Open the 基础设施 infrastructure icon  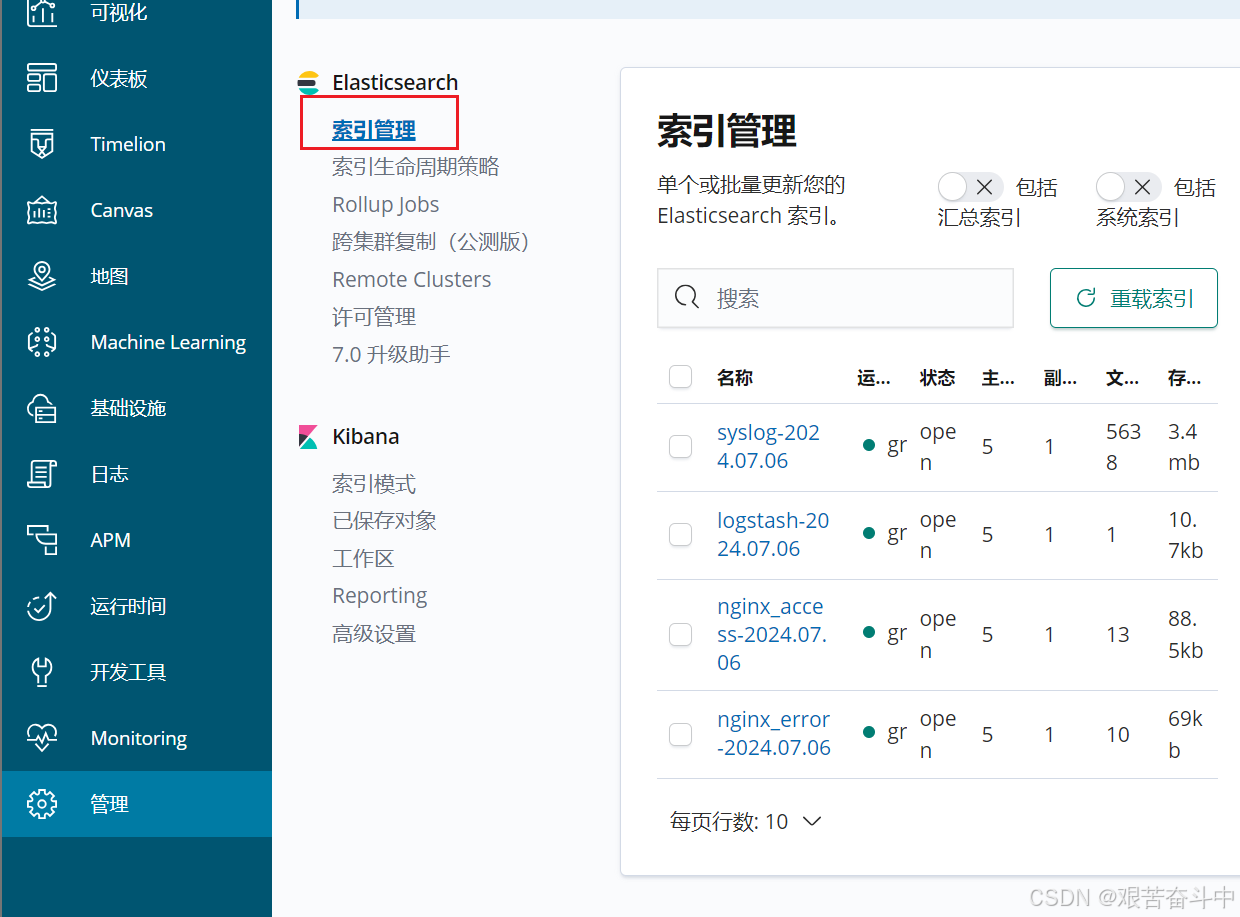click(x=42, y=408)
